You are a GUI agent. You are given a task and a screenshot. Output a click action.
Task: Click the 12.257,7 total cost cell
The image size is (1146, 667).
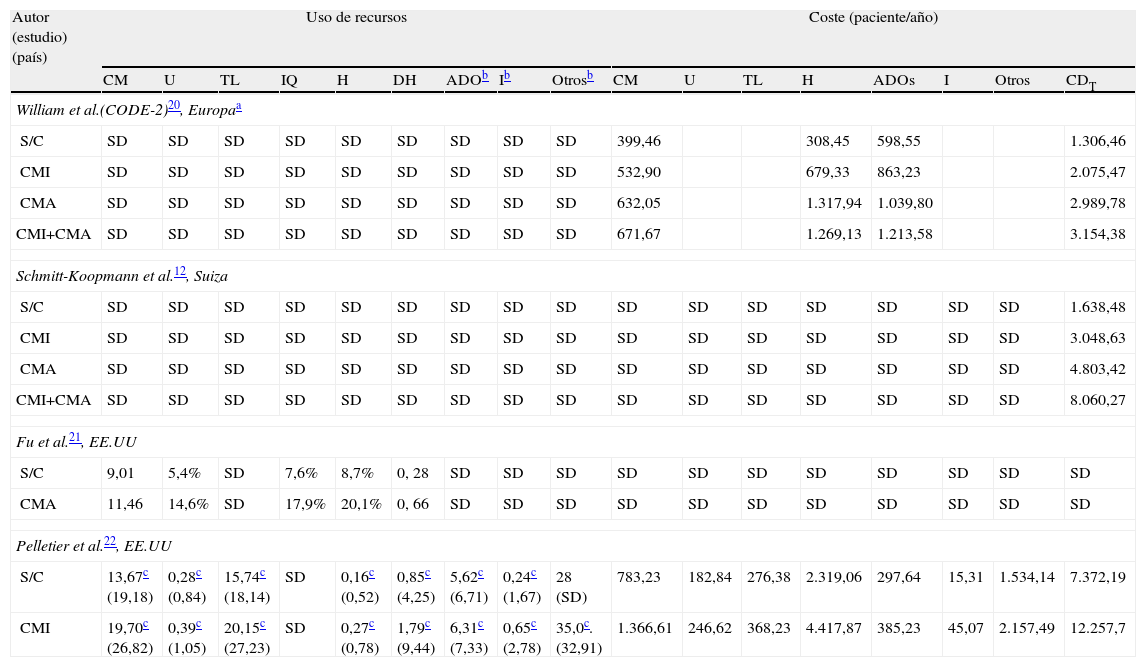[1097, 627]
